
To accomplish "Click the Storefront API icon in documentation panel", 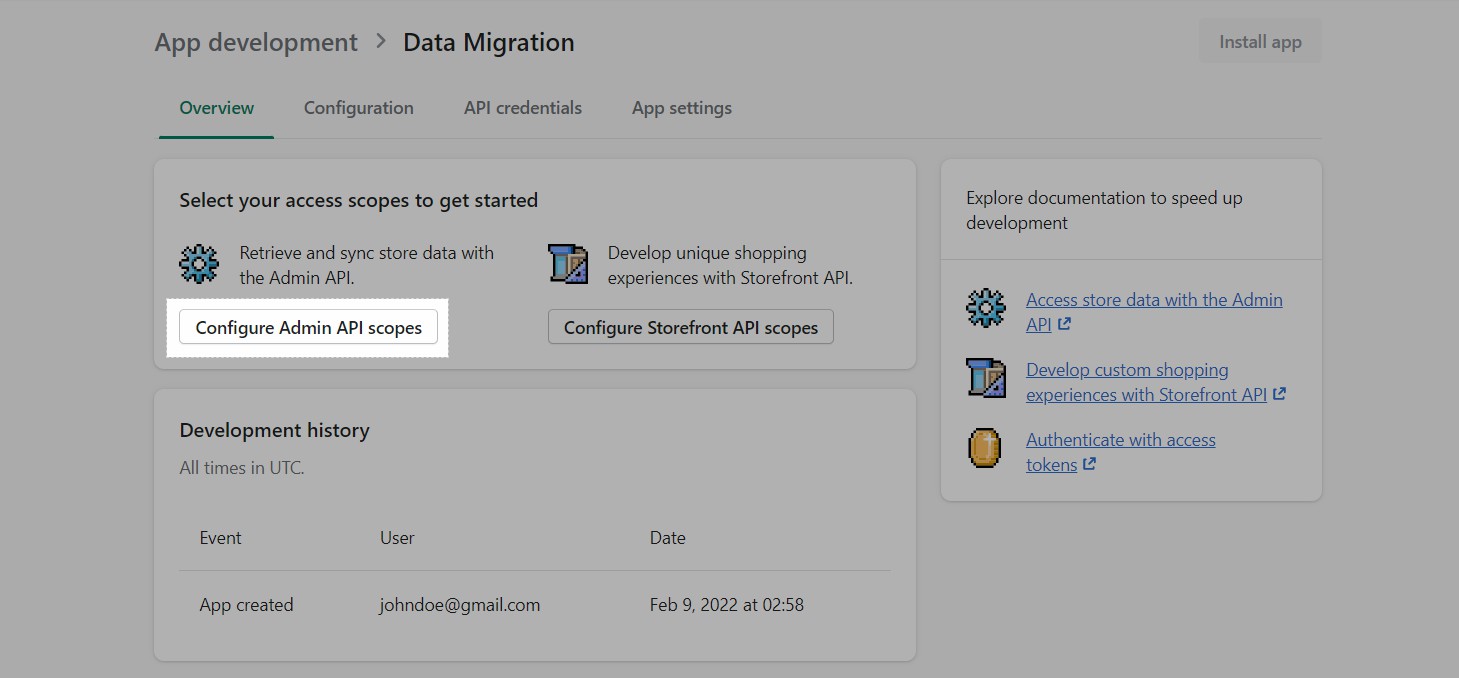I will (x=985, y=379).
